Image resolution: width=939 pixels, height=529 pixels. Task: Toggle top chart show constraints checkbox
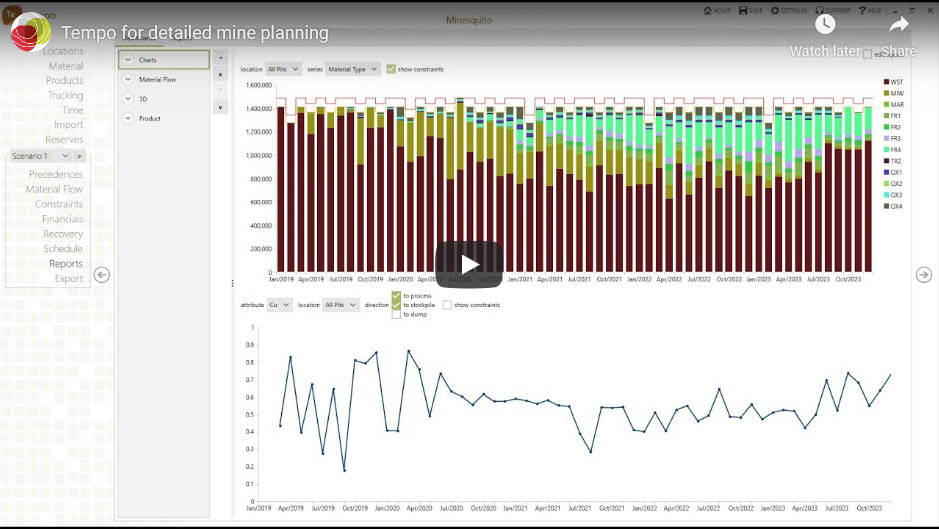pyautogui.click(x=391, y=69)
